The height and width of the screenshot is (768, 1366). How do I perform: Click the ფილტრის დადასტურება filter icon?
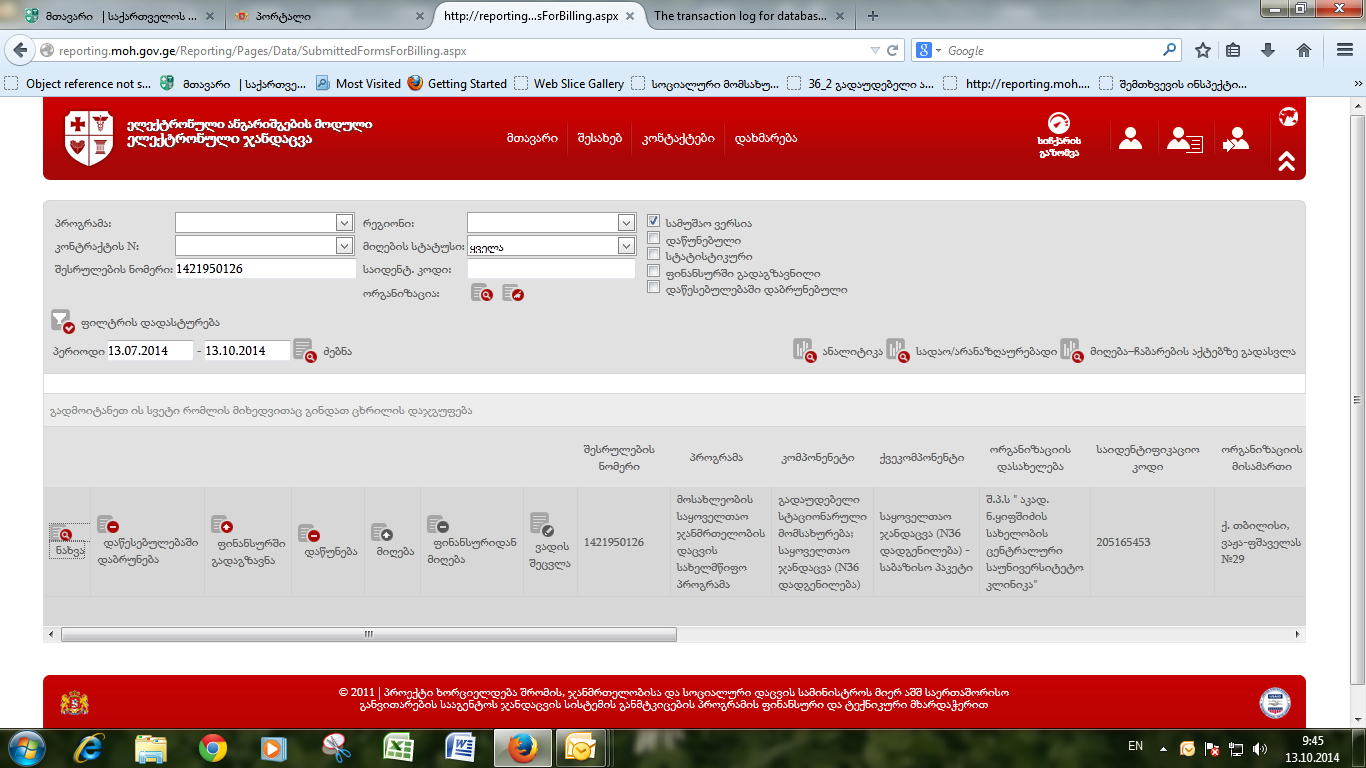[62, 321]
